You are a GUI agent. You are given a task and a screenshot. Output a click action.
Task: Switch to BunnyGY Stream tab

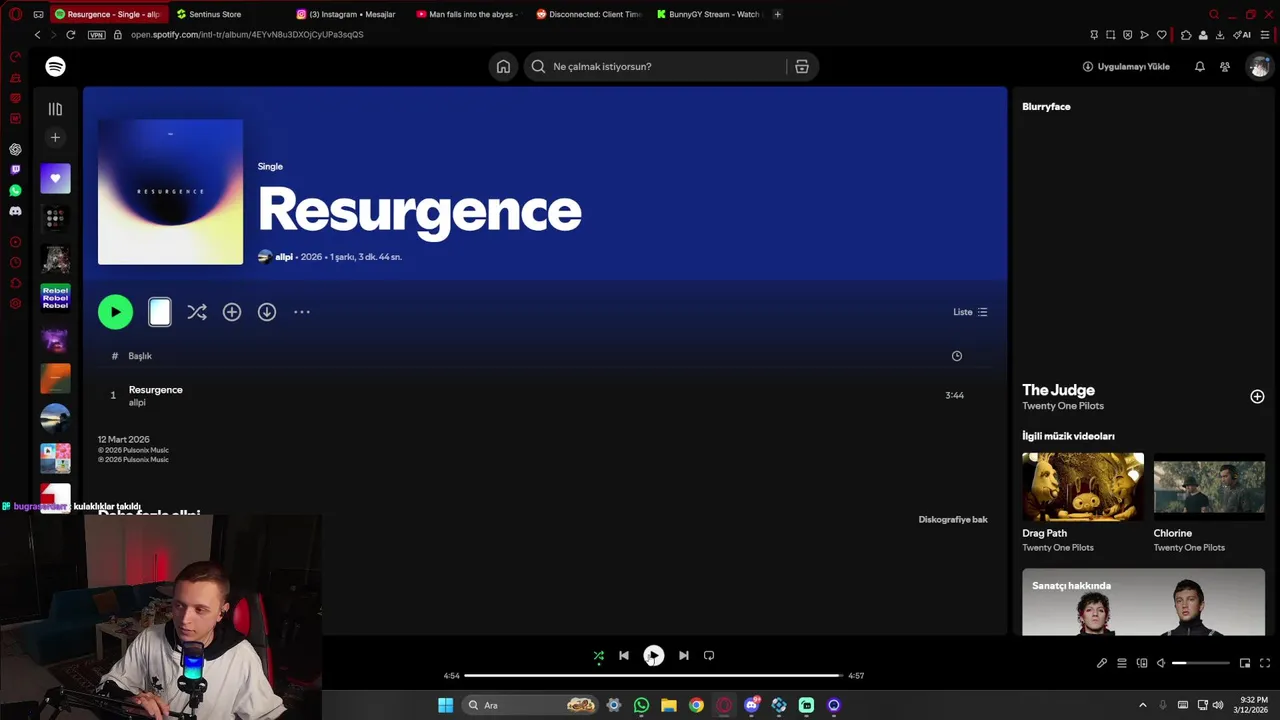coord(710,14)
